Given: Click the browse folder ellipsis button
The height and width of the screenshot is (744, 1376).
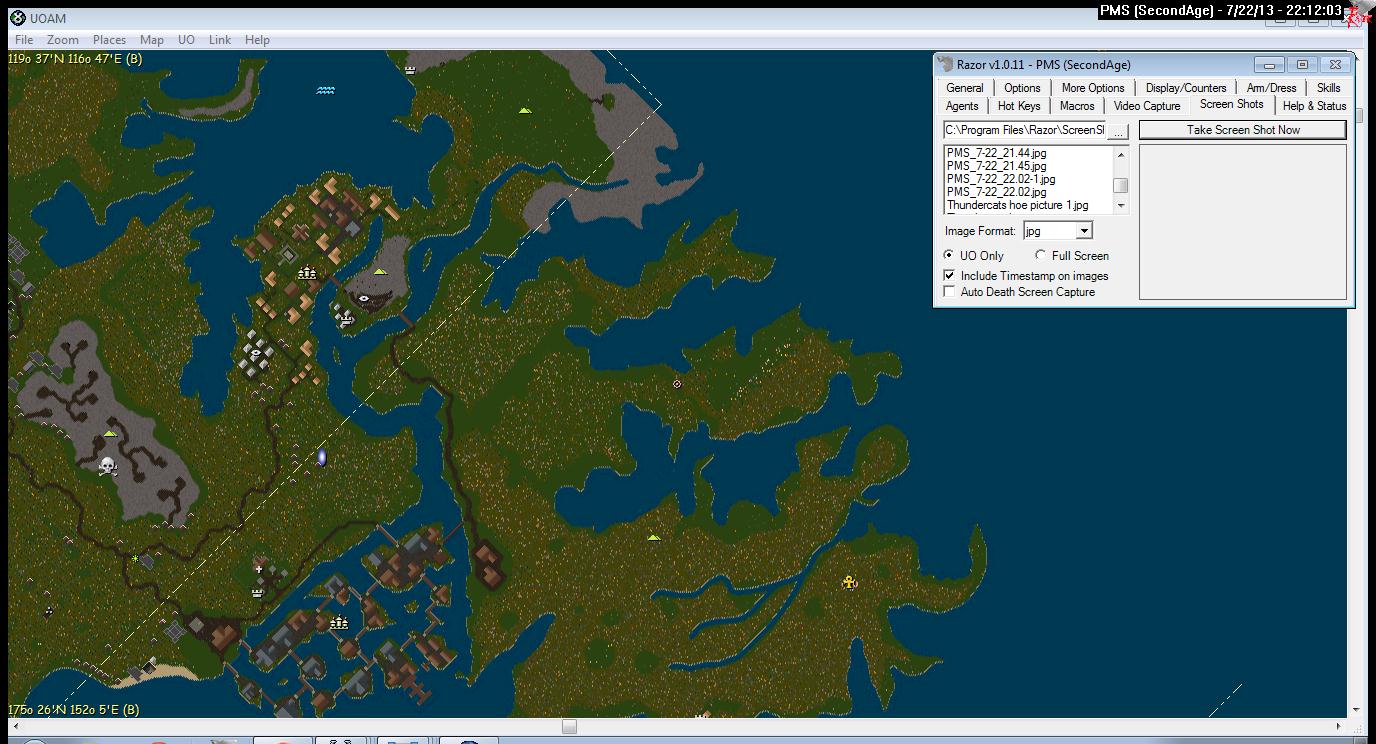Looking at the screenshot, I should click(x=1118, y=131).
